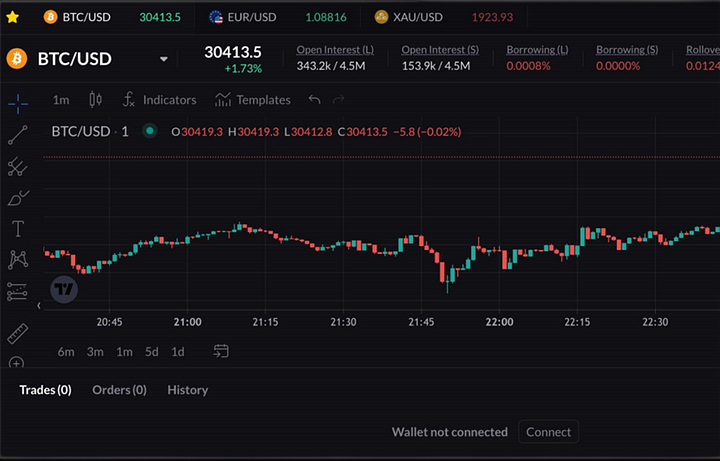Open the Trades (0) tab
Viewport: 720px width, 461px height.
pos(45,390)
